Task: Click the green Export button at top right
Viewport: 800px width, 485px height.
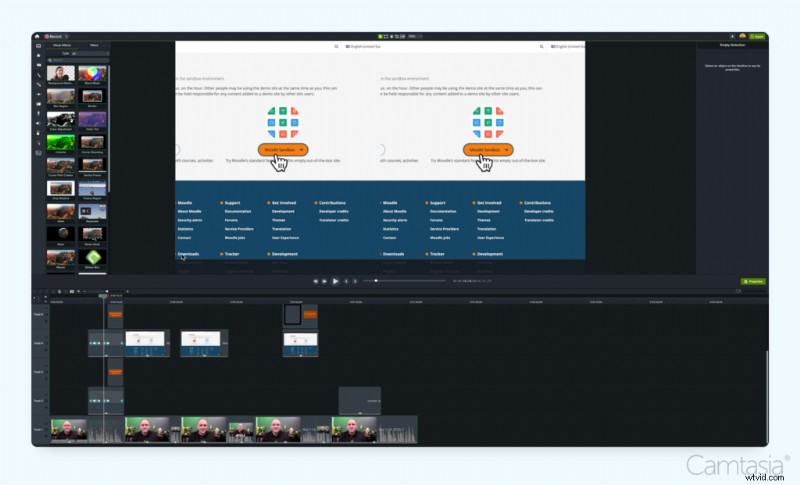Action: coord(758,36)
